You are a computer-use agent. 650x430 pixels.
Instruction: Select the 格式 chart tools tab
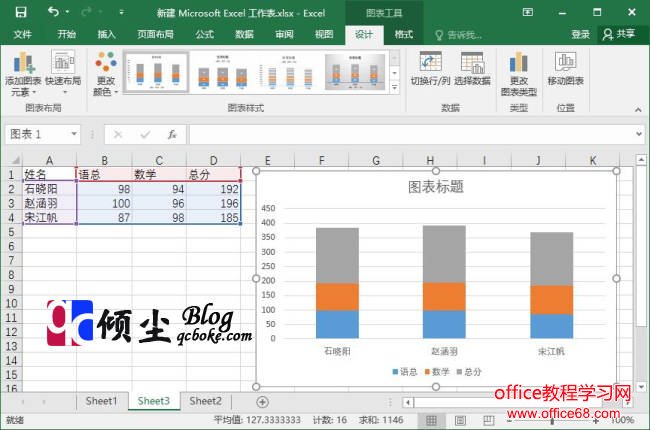pos(403,34)
